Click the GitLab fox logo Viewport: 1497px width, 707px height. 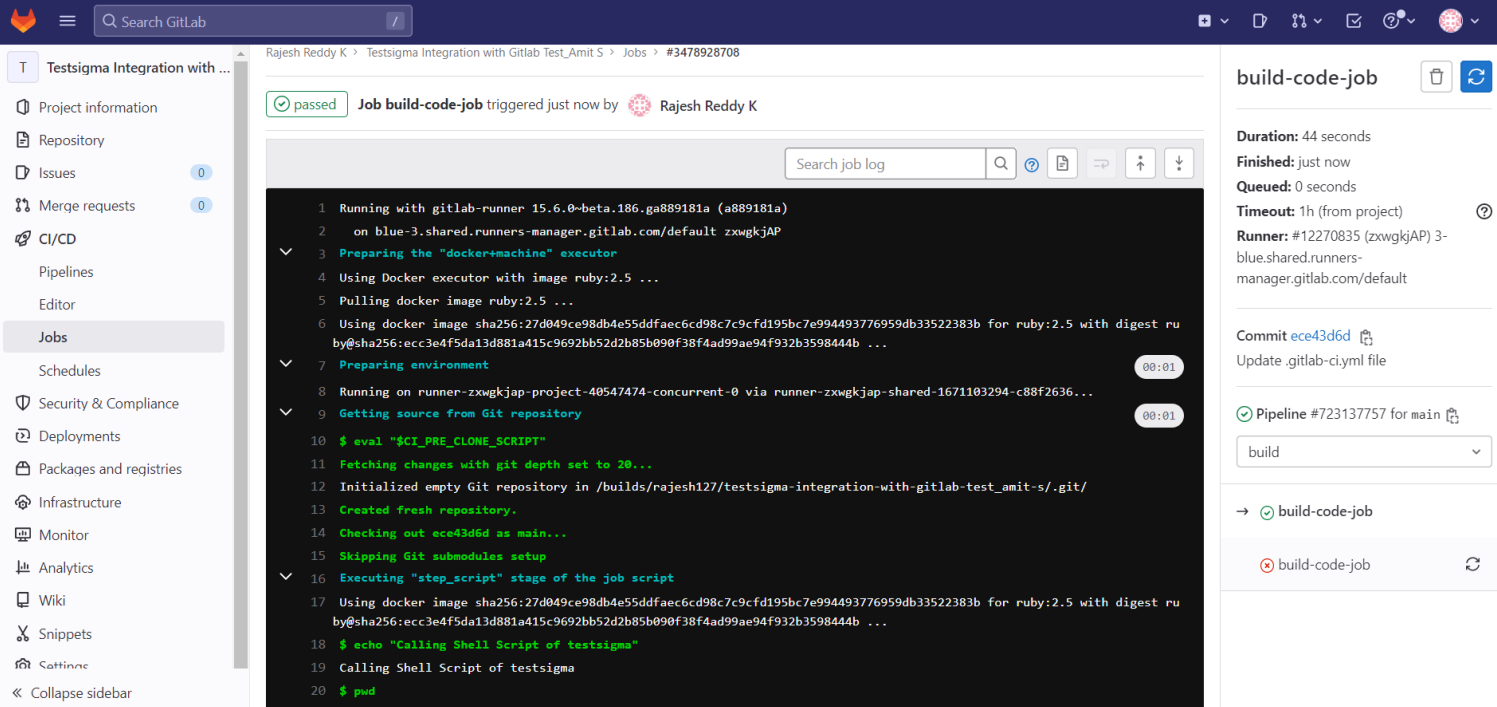[x=23, y=20]
